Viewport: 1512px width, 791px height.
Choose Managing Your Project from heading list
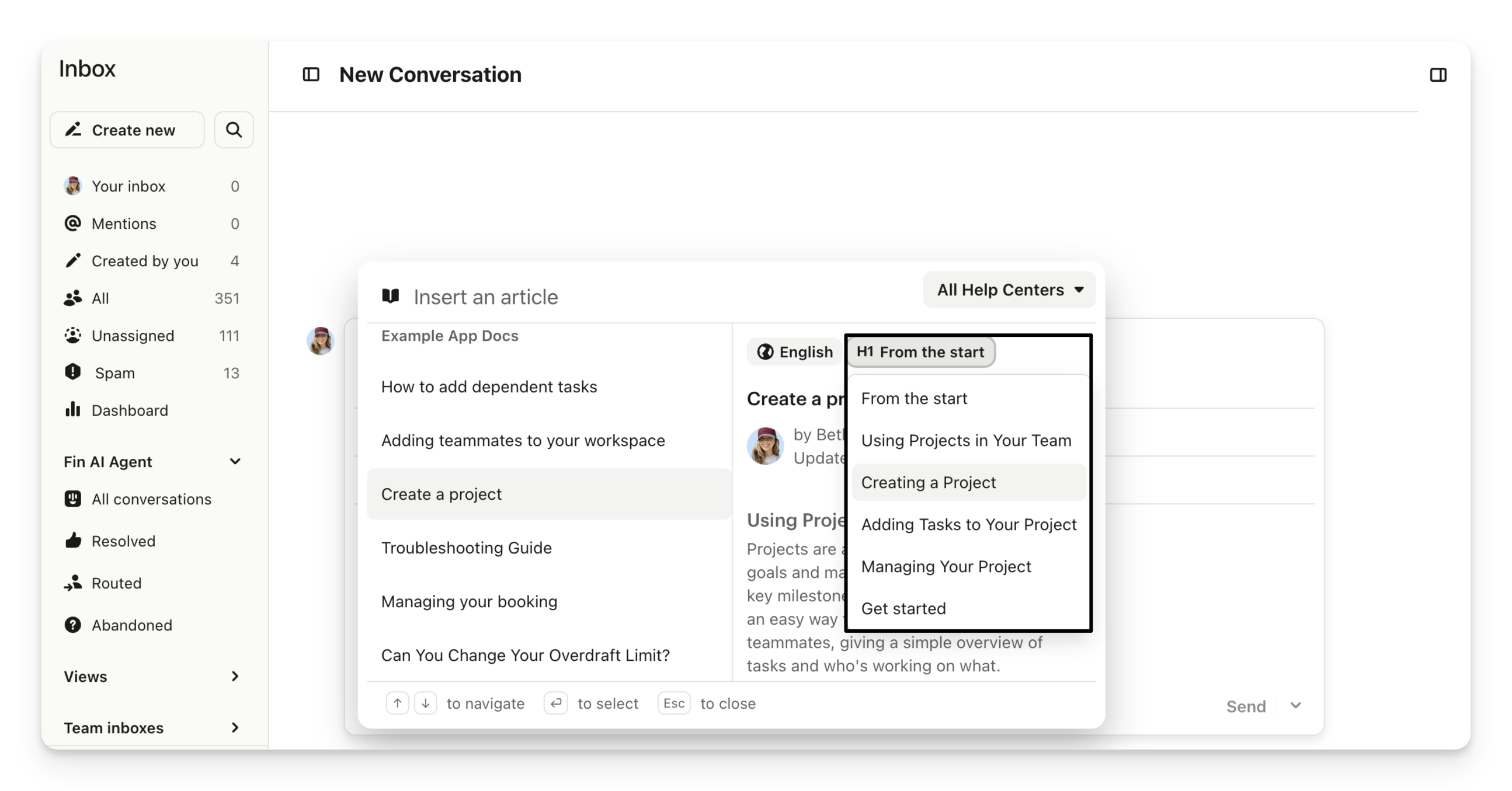(x=946, y=566)
